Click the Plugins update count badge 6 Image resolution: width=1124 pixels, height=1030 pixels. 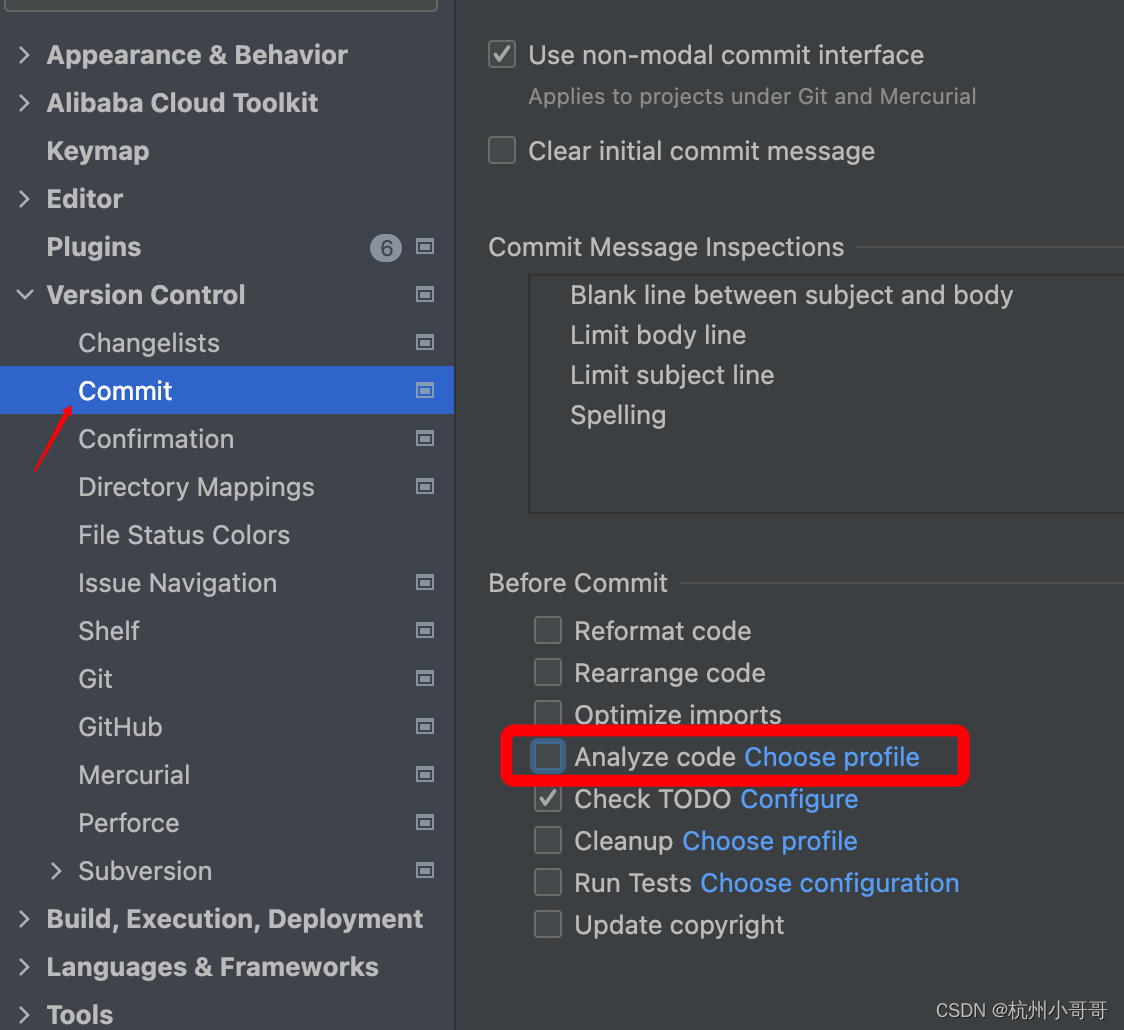point(386,248)
